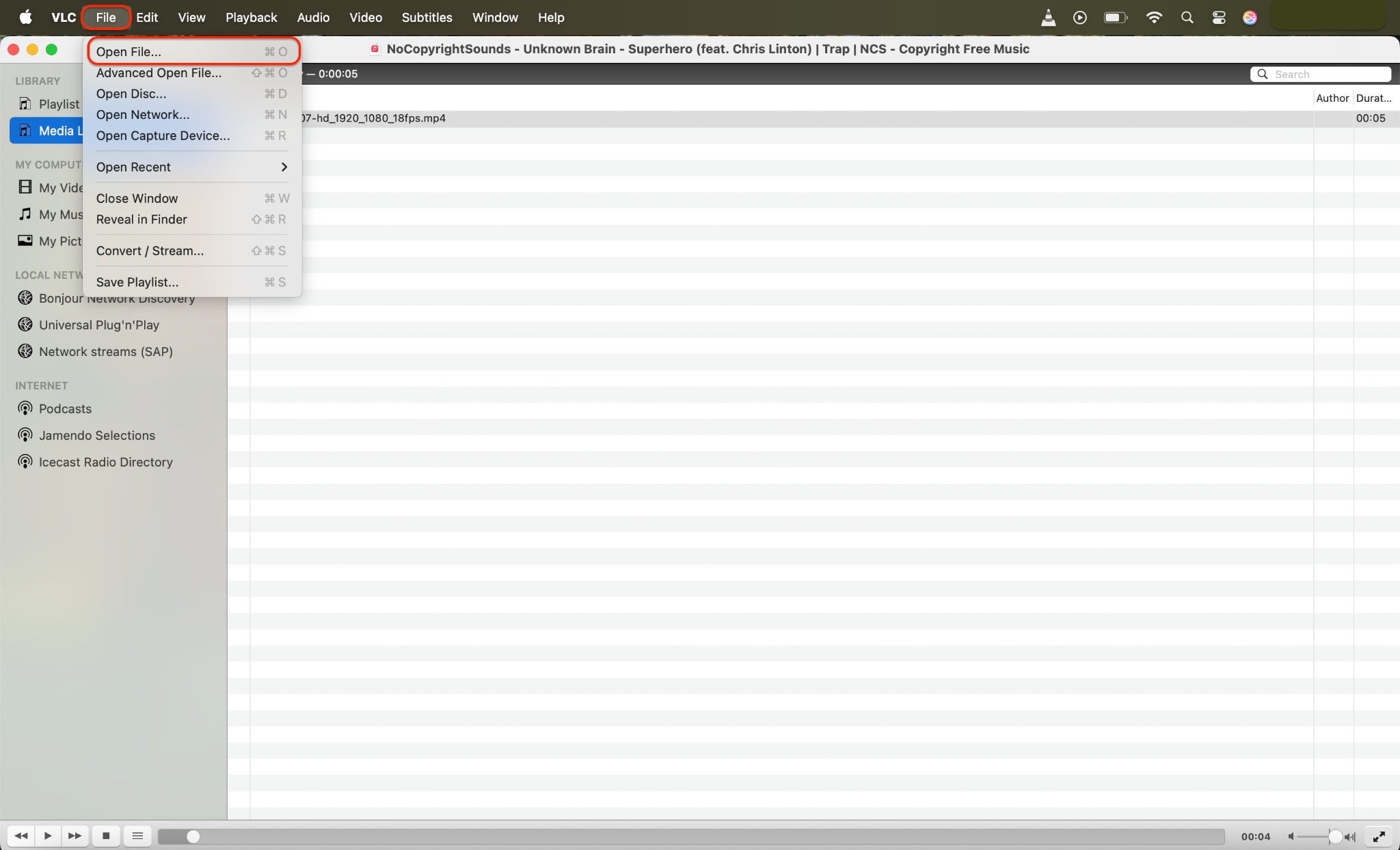Open Icecast Radio Directory in sidebar
The image size is (1400, 850).
point(106,462)
